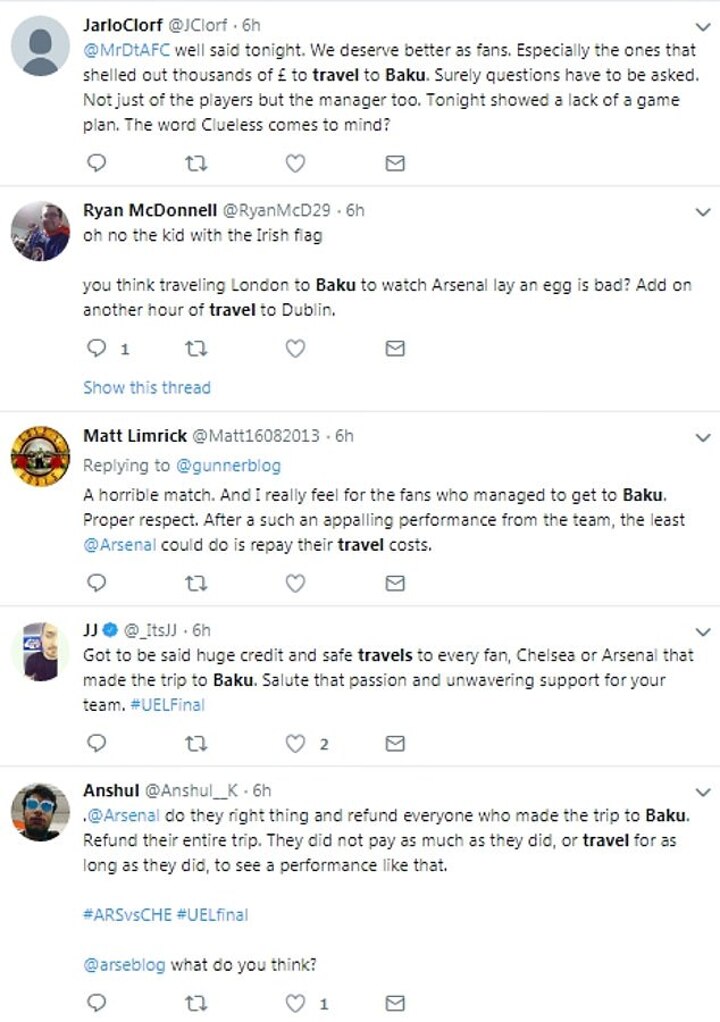Click Show this thread link

point(146,387)
